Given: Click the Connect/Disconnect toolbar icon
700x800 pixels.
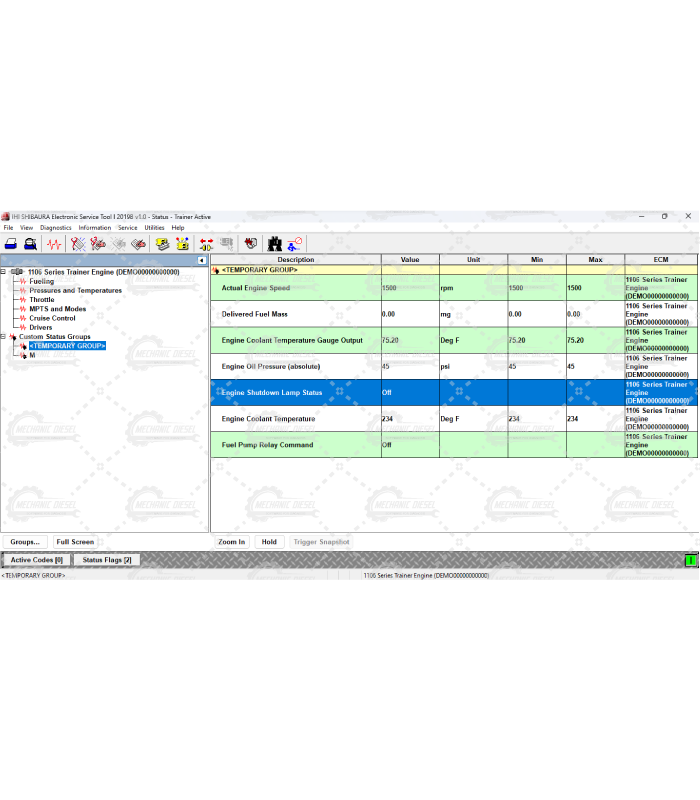Looking at the screenshot, I should 295,243.
